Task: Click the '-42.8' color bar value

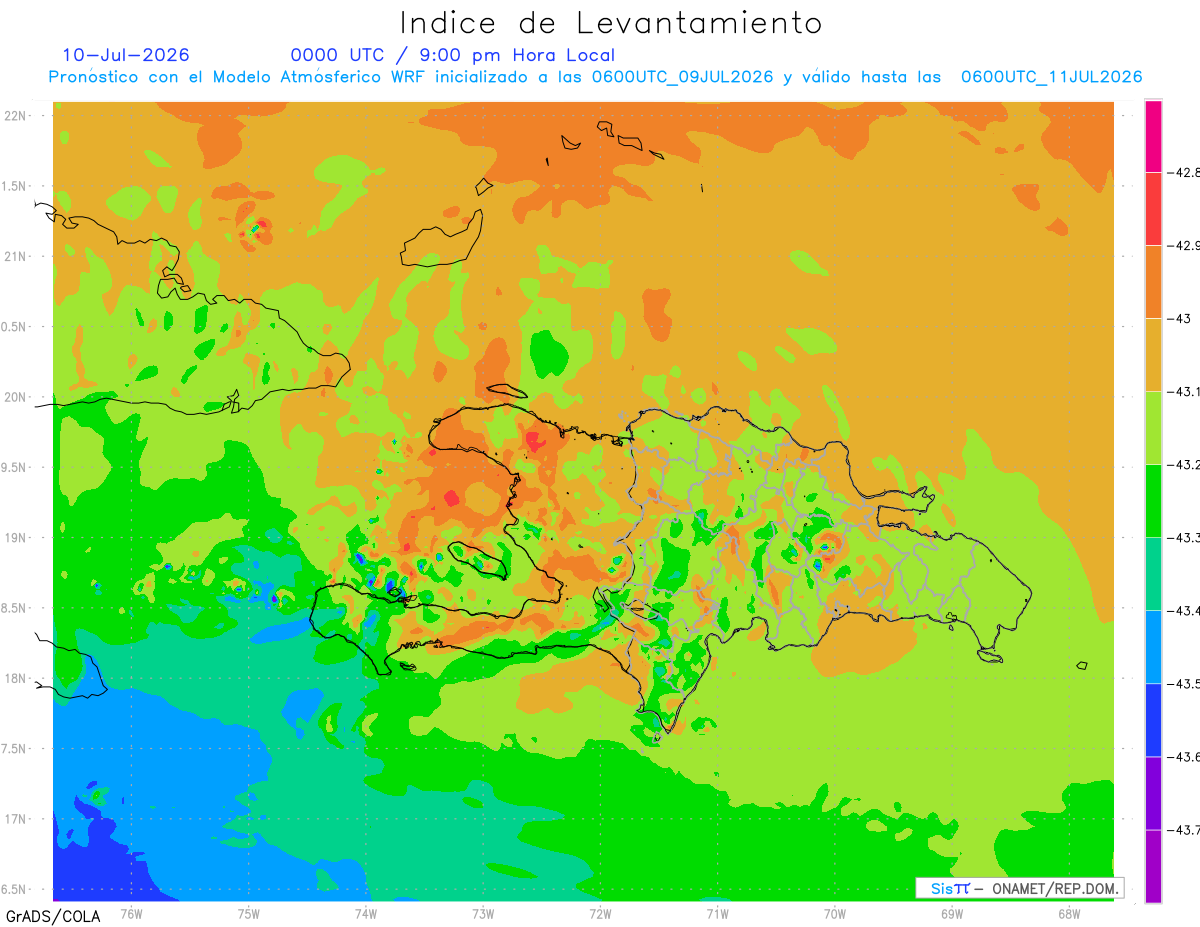Action: click(x=1183, y=172)
